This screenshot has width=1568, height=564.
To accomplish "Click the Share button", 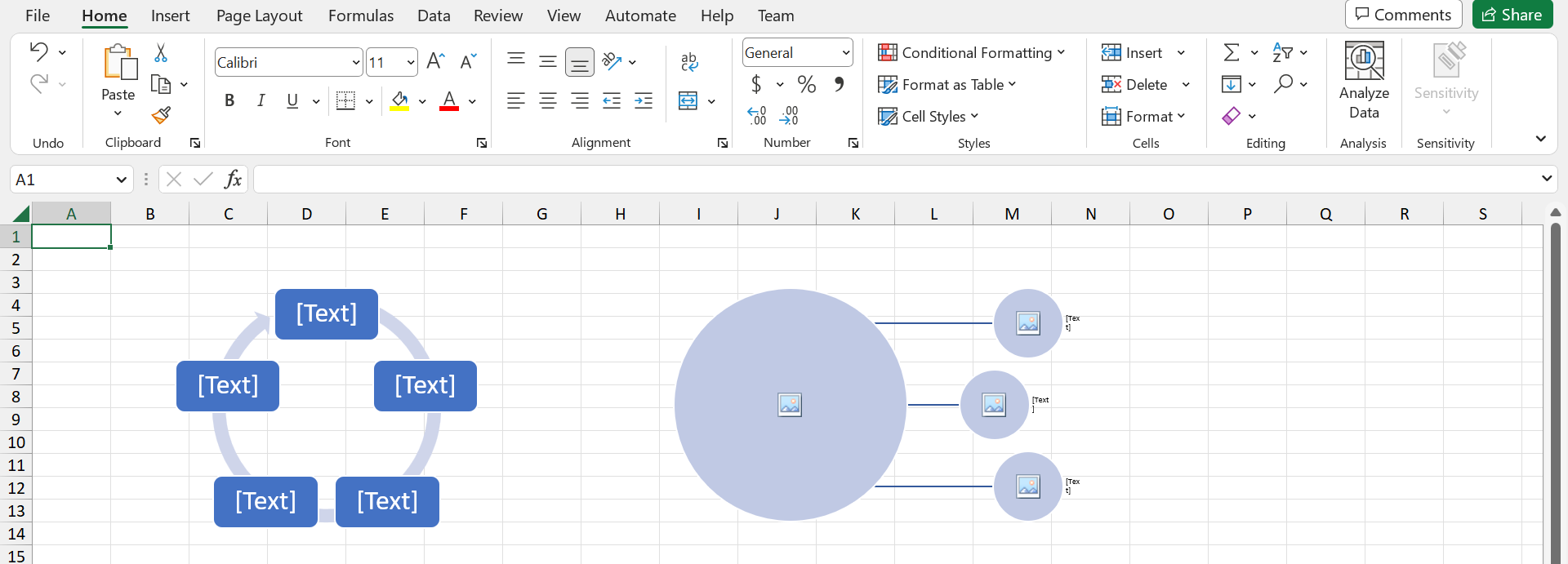I will click(1512, 15).
